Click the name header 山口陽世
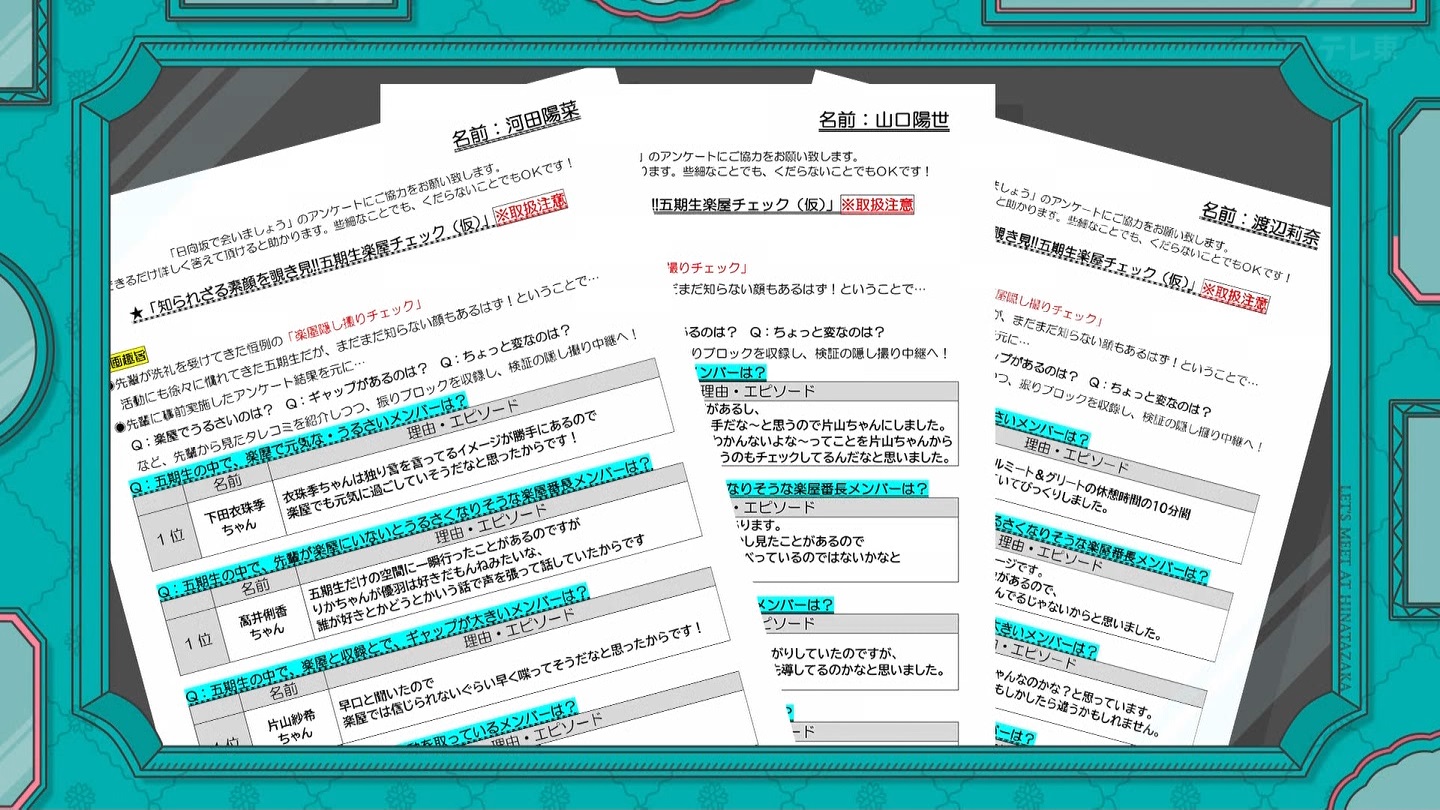1440x810 pixels. tap(883, 121)
